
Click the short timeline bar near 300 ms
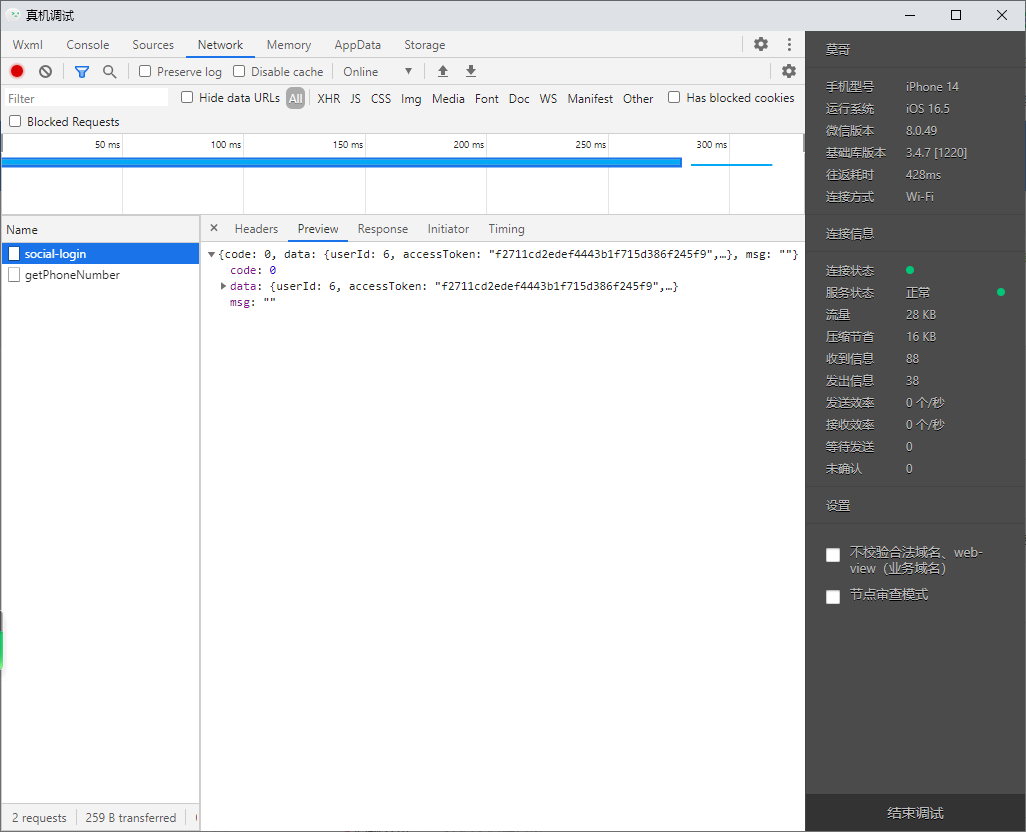coord(732,164)
